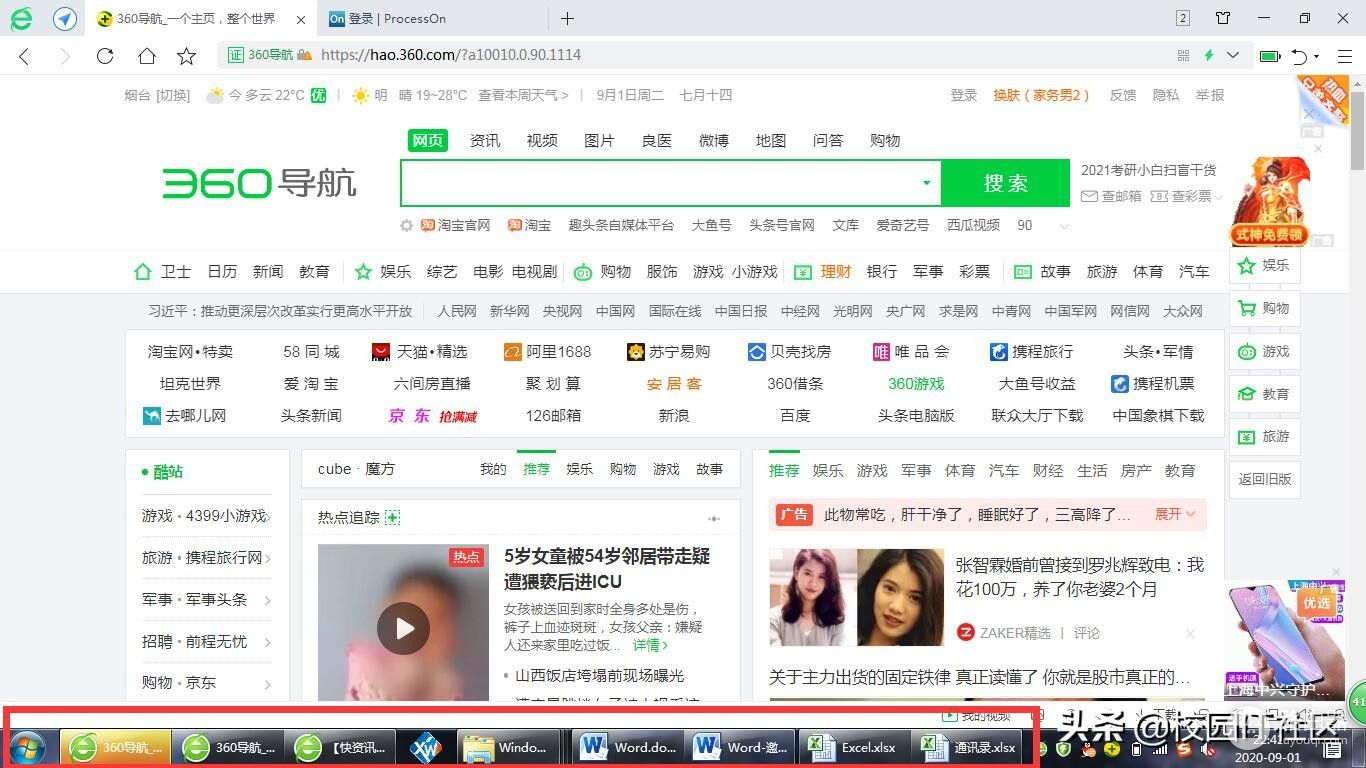The height and width of the screenshot is (768, 1366).
Task: Open the 淘宝网·特卖 link
Action: (x=190, y=352)
